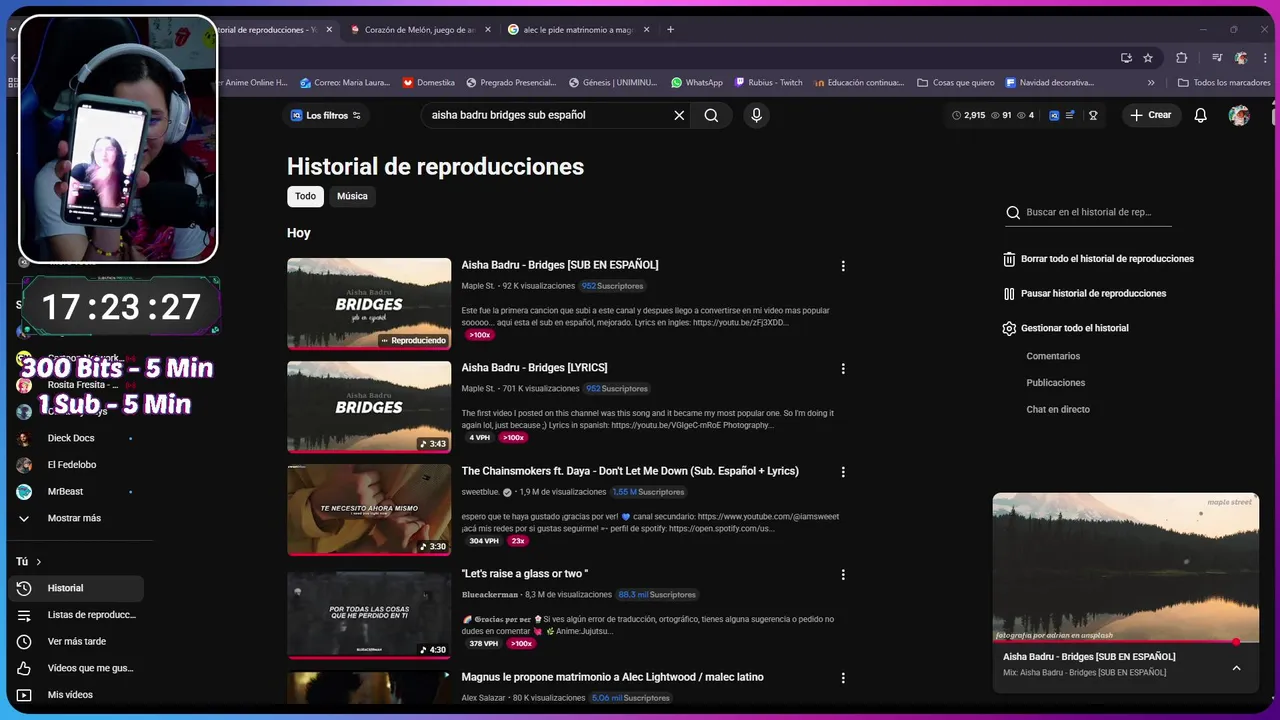Select the Todo filter chip
The width and height of the screenshot is (1280, 720).
click(x=305, y=196)
